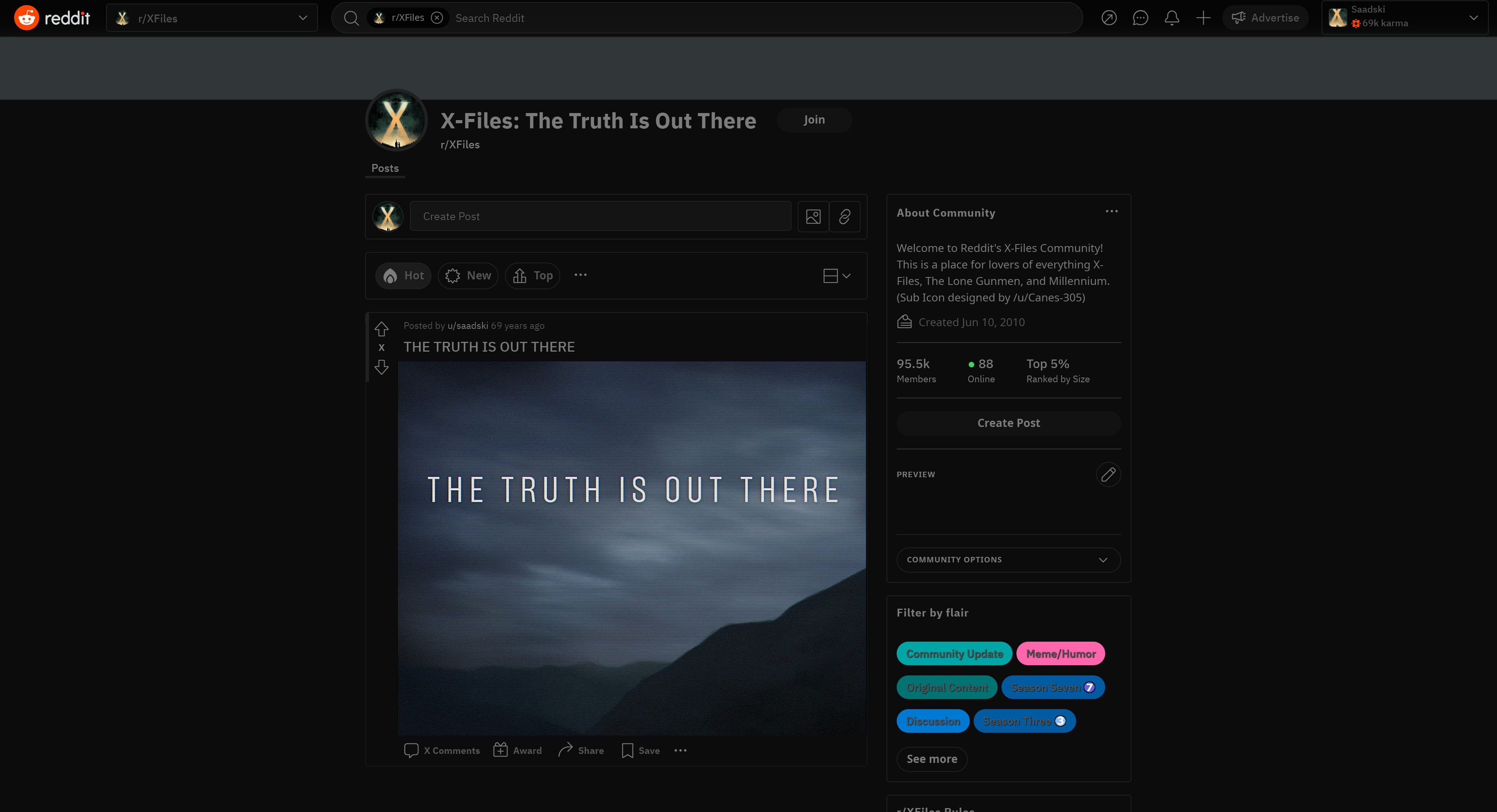Select the Posts navigation tab
Screen dimensions: 1497x812
385,168
